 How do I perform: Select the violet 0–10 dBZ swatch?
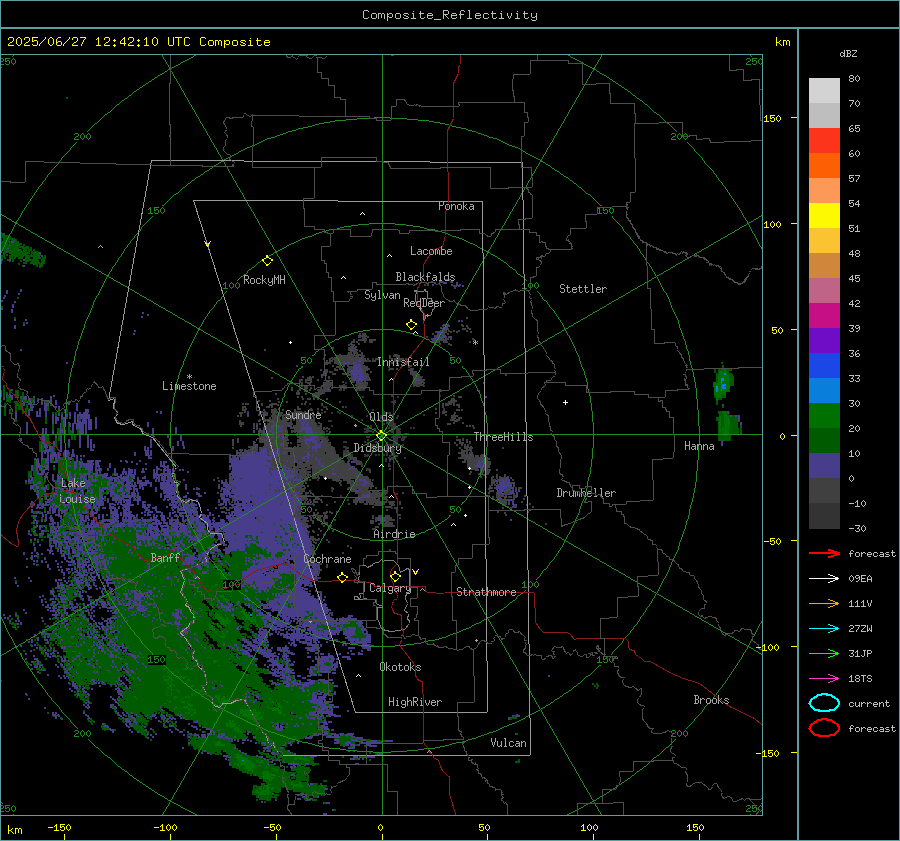824,465
